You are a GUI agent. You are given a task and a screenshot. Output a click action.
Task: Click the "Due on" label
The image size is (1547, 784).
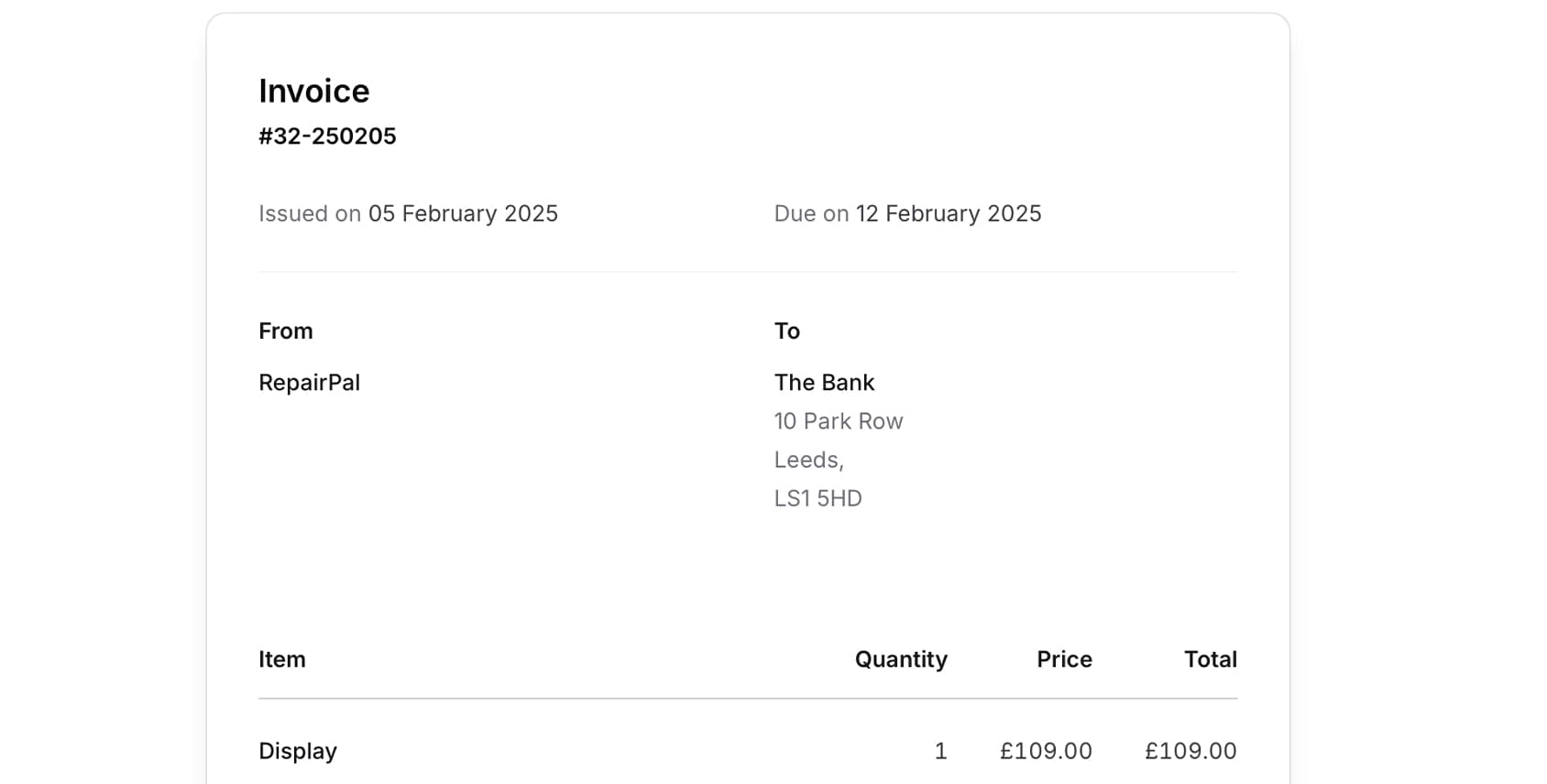[x=811, y=213]
